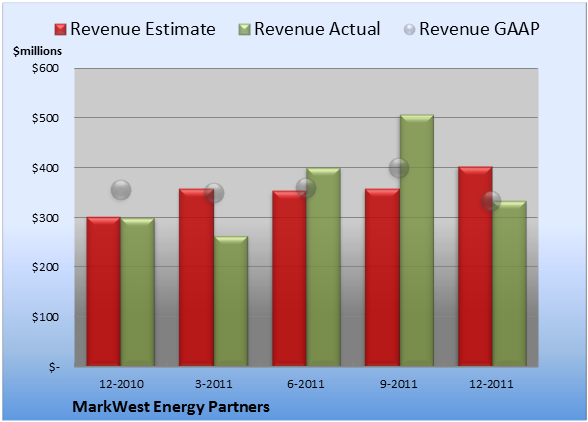Image resolution: width=588 pixels, height=422 pixels.
Task: Click the 3-2011 x-axis label
Action: (214, 384)
